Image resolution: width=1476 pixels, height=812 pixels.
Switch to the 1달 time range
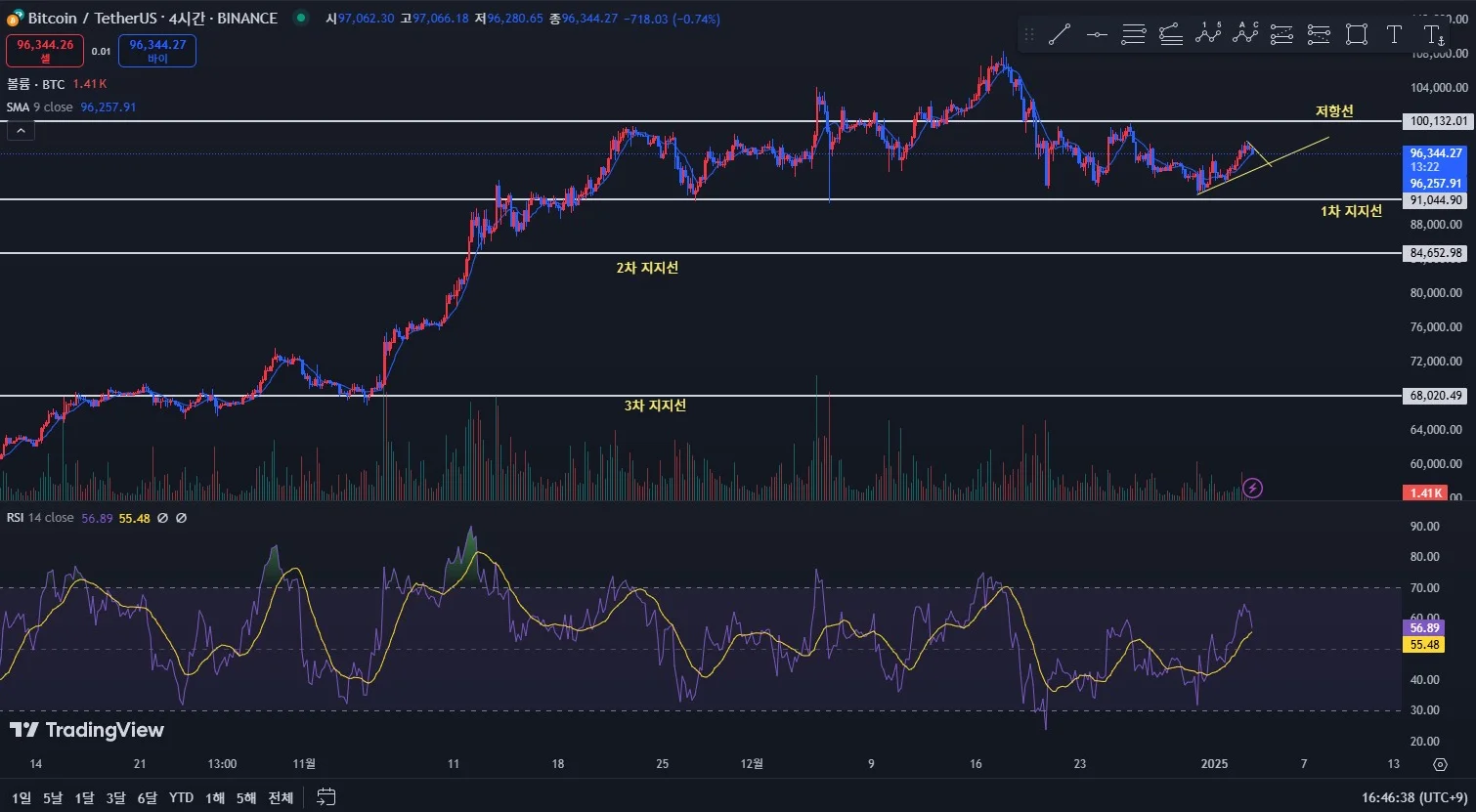click(x=85, y=797)
